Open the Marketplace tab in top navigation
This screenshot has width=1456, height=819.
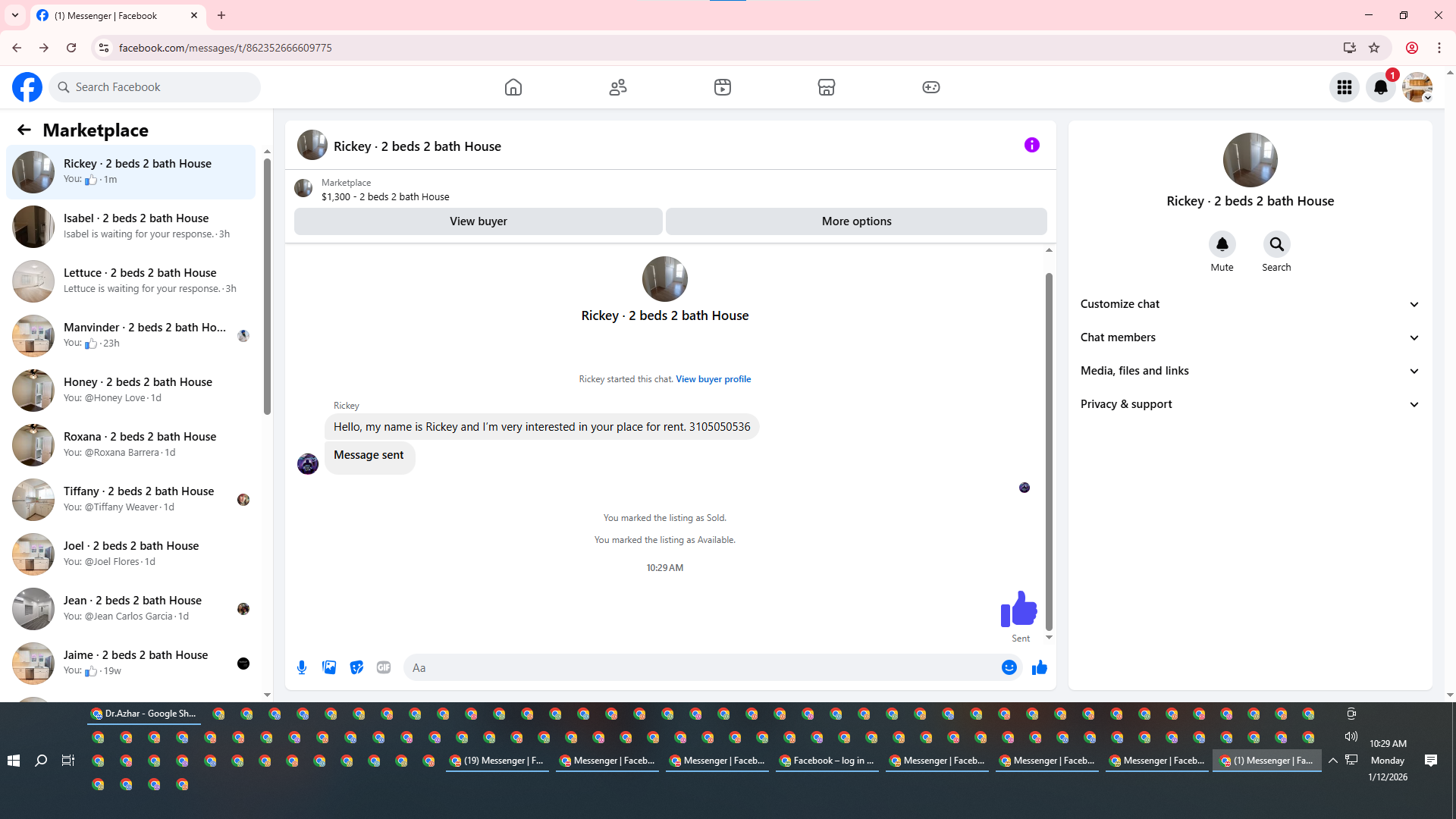(x=826, y=87)
